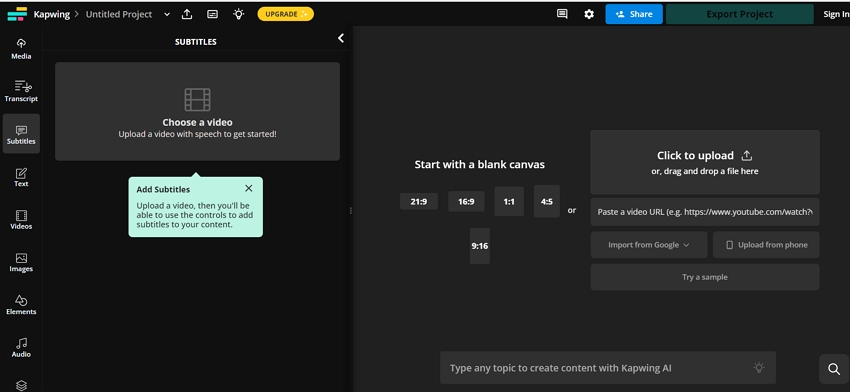
Task: Open the settings gear icon
Action: pos(589,14)
